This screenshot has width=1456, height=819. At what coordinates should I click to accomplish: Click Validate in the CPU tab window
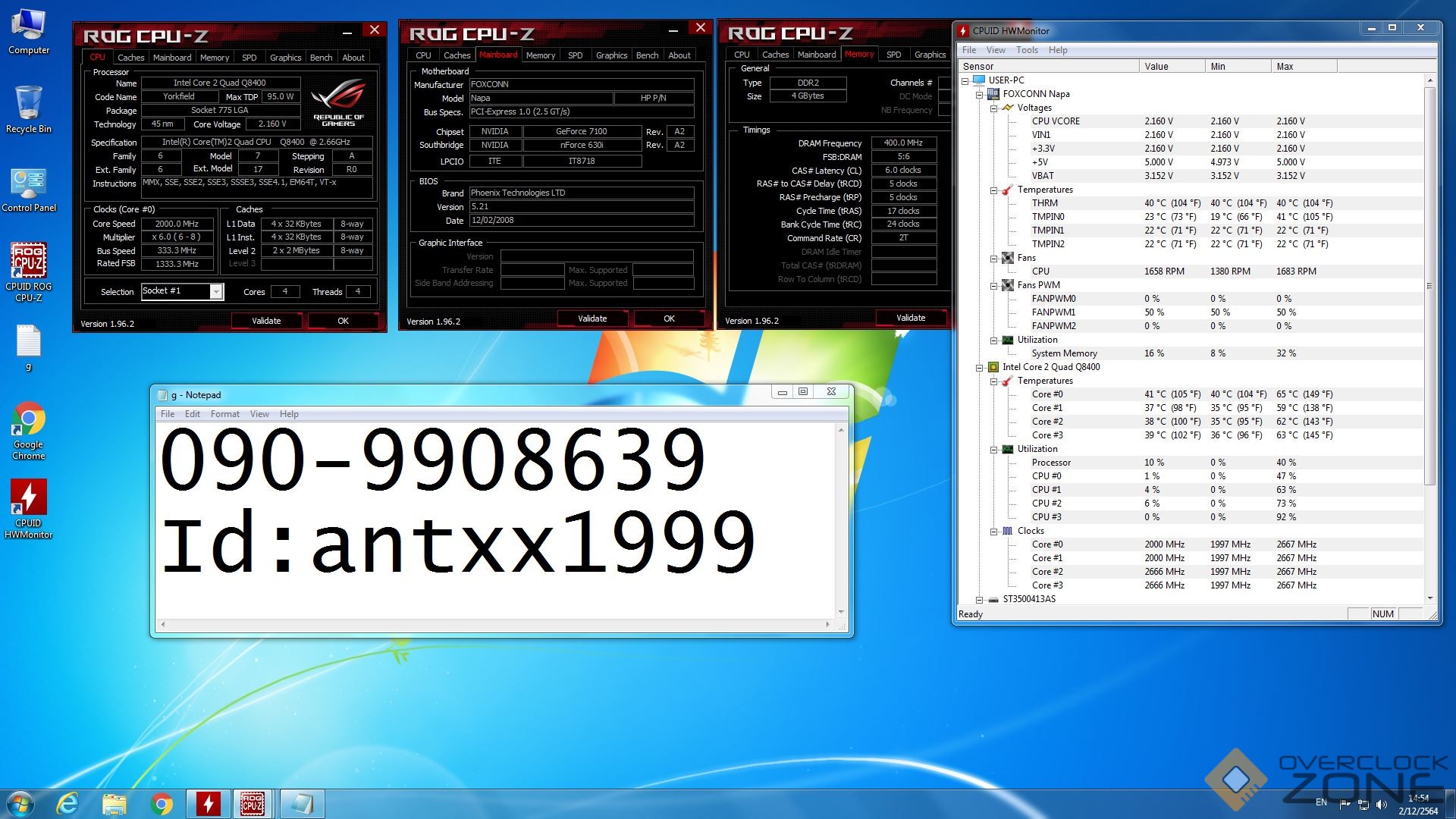coord(266,321)
